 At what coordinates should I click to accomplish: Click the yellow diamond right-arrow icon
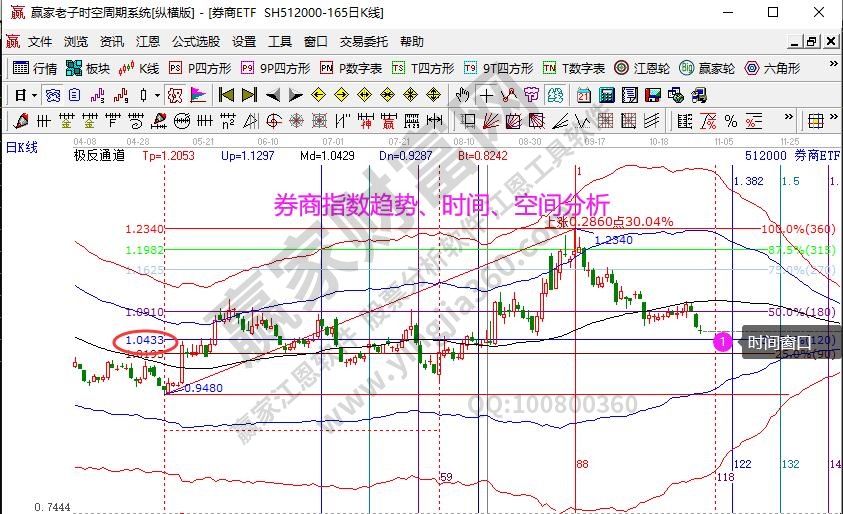(341, 95)
